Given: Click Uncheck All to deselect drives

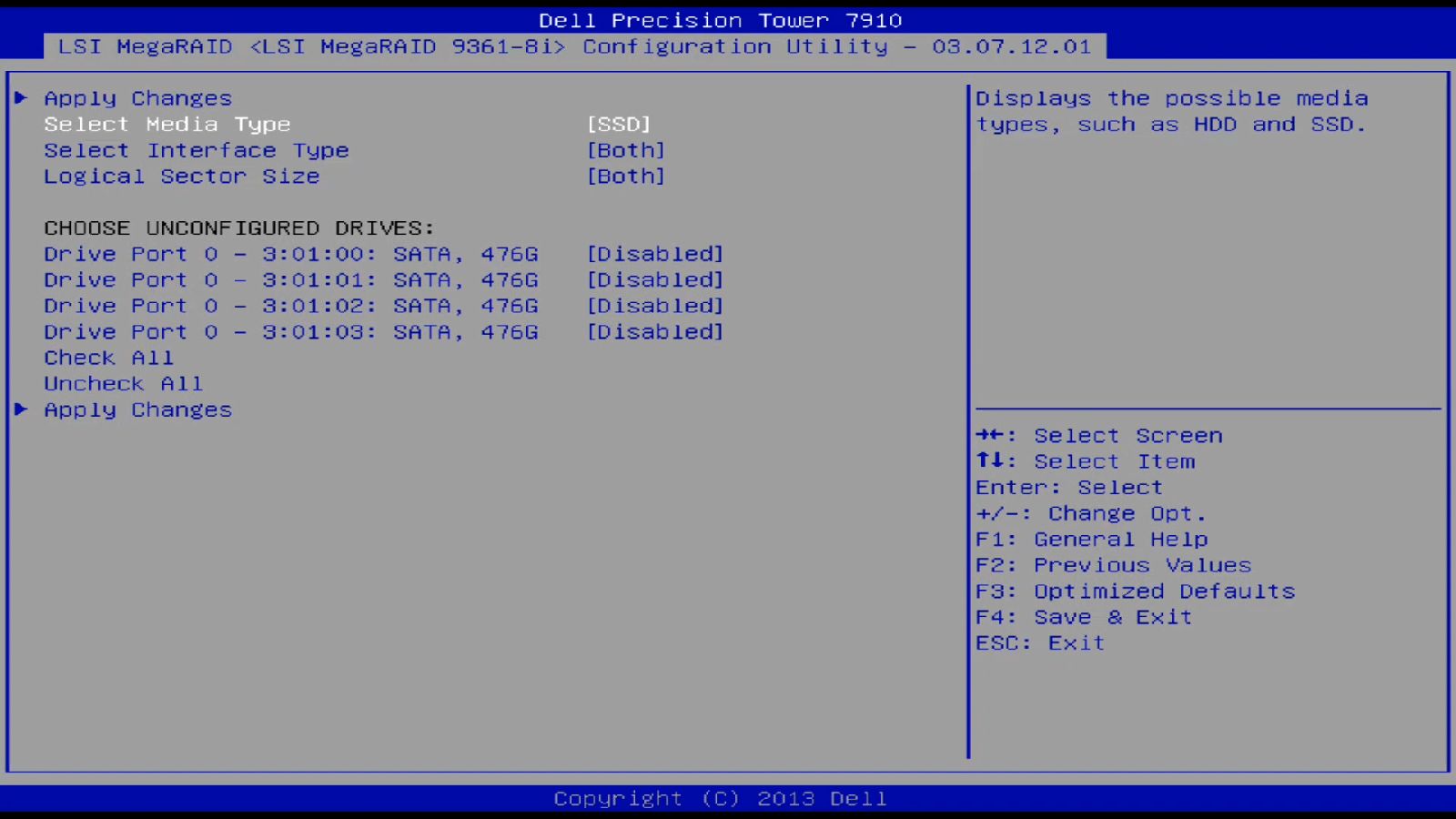Looking at the screenshot, I should tap(123, 383).
